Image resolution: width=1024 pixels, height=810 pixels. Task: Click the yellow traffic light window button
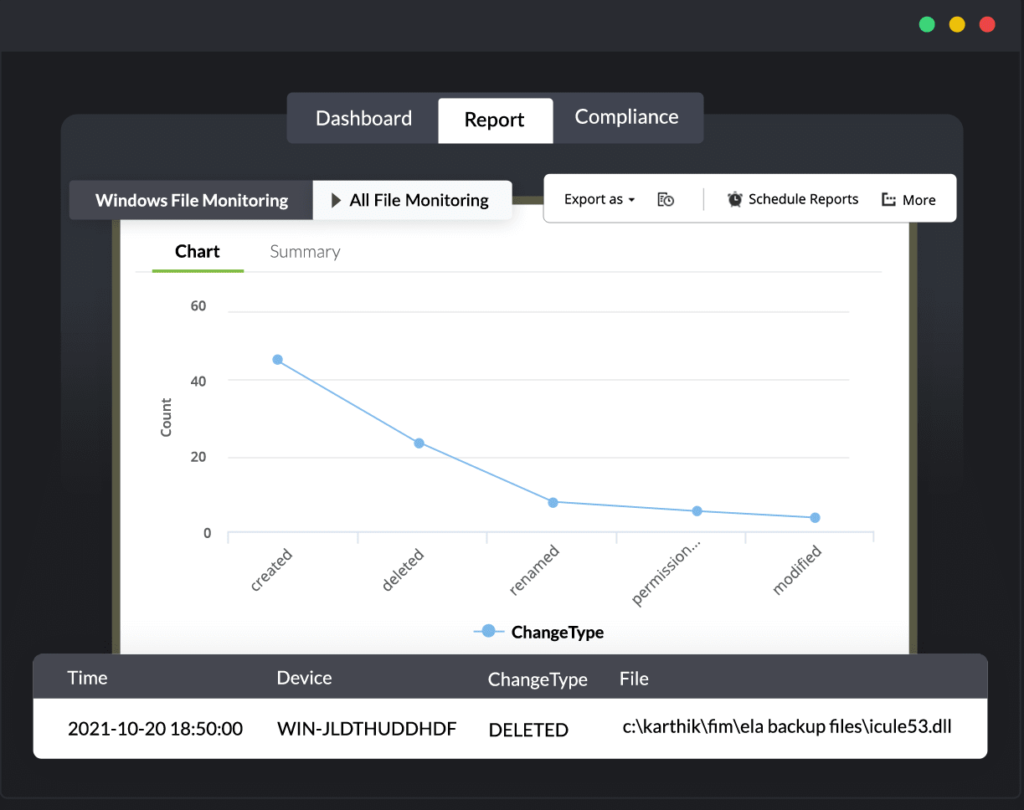tap(956, 24)
